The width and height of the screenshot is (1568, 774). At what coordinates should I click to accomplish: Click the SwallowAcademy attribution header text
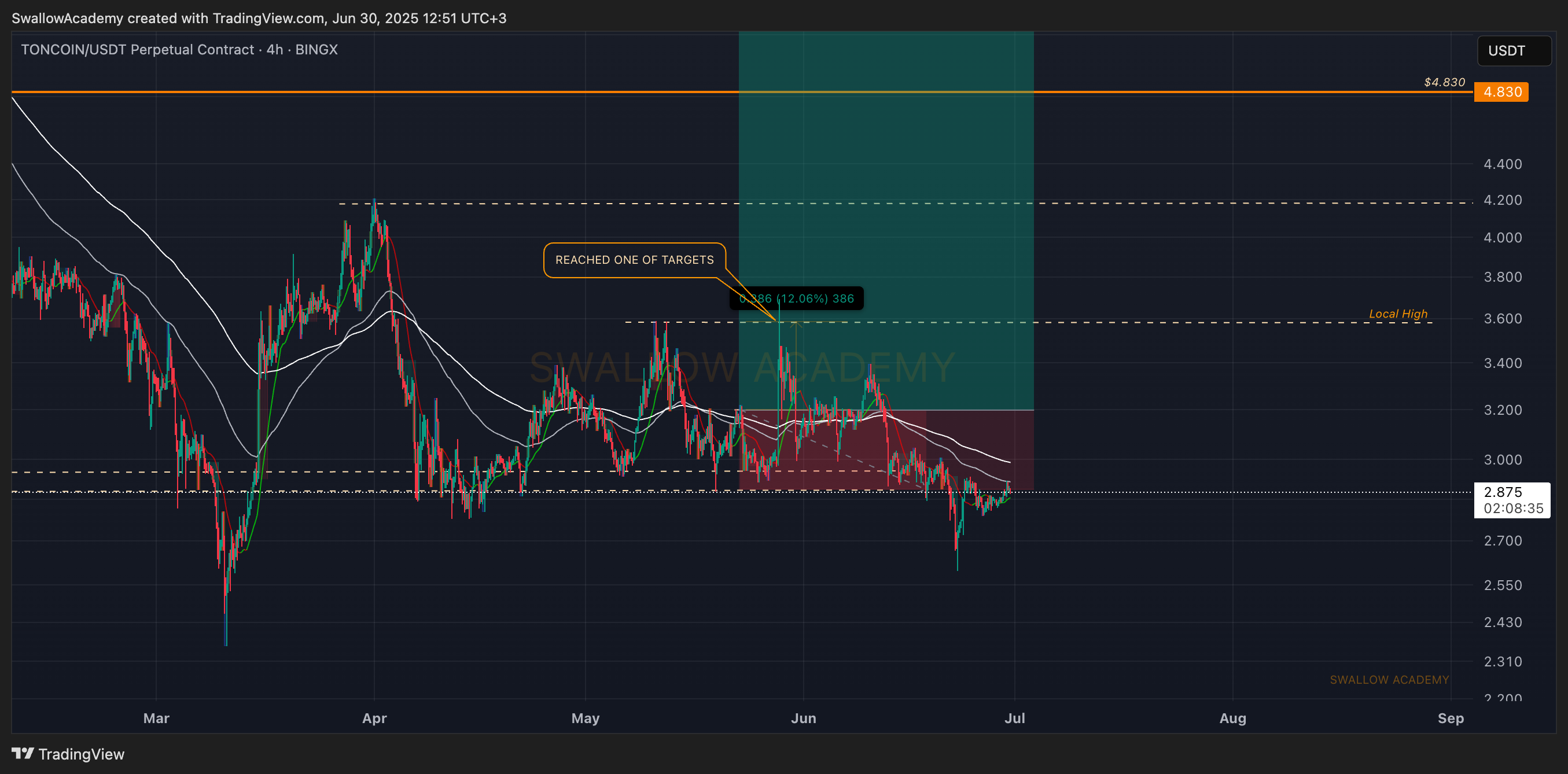click(259, 19)
